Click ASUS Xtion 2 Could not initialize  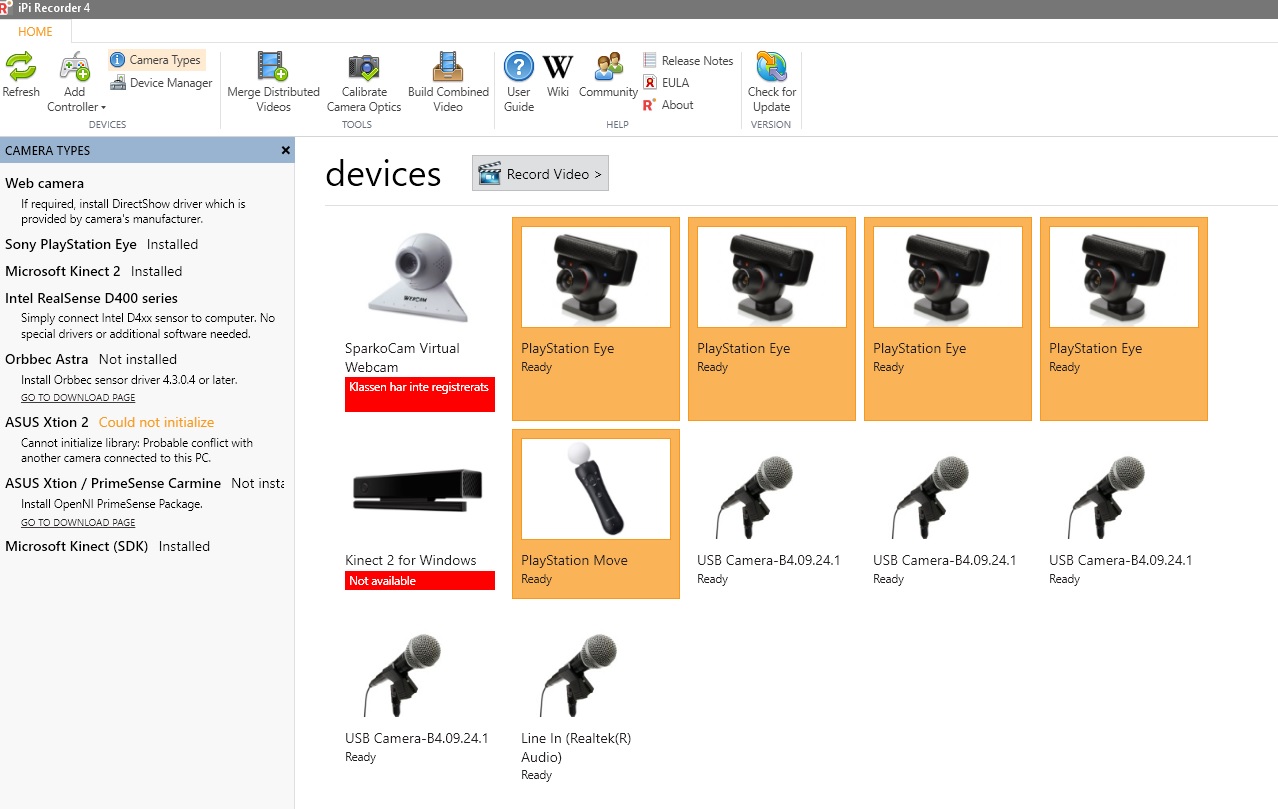point(110,422)
